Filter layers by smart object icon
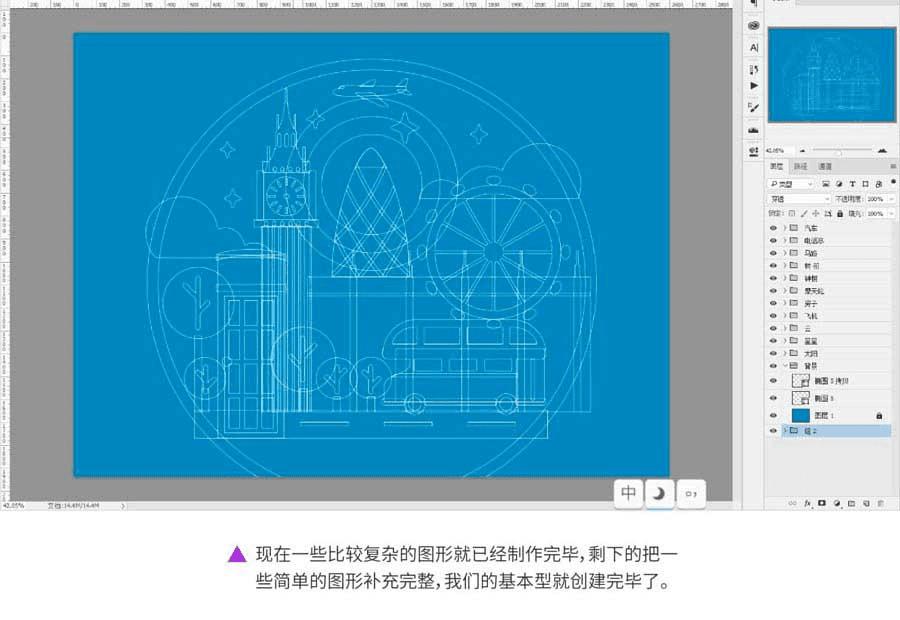Screen dimensions: 900x620 tap(878, 184)
